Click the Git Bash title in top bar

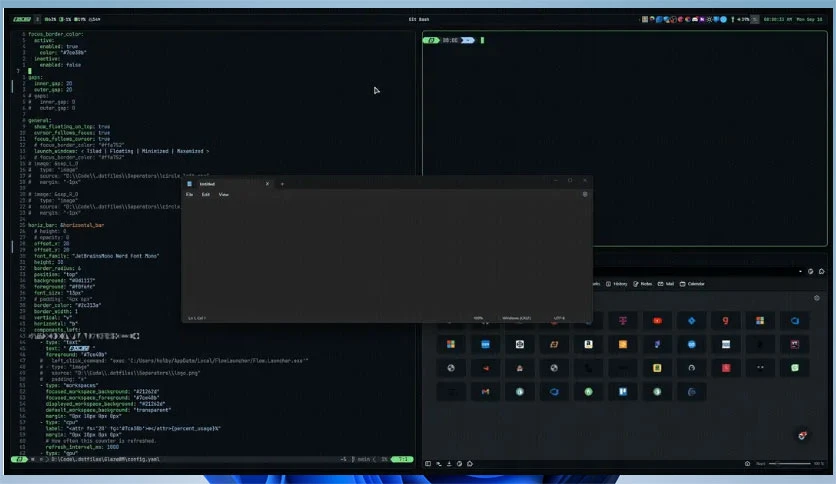click(x=419, y=19)
